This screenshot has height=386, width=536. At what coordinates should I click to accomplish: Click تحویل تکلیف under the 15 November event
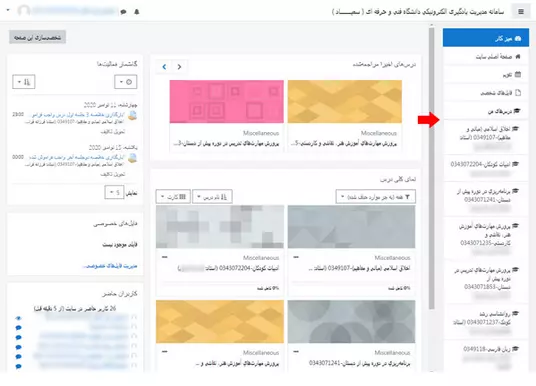coord(113,174)
